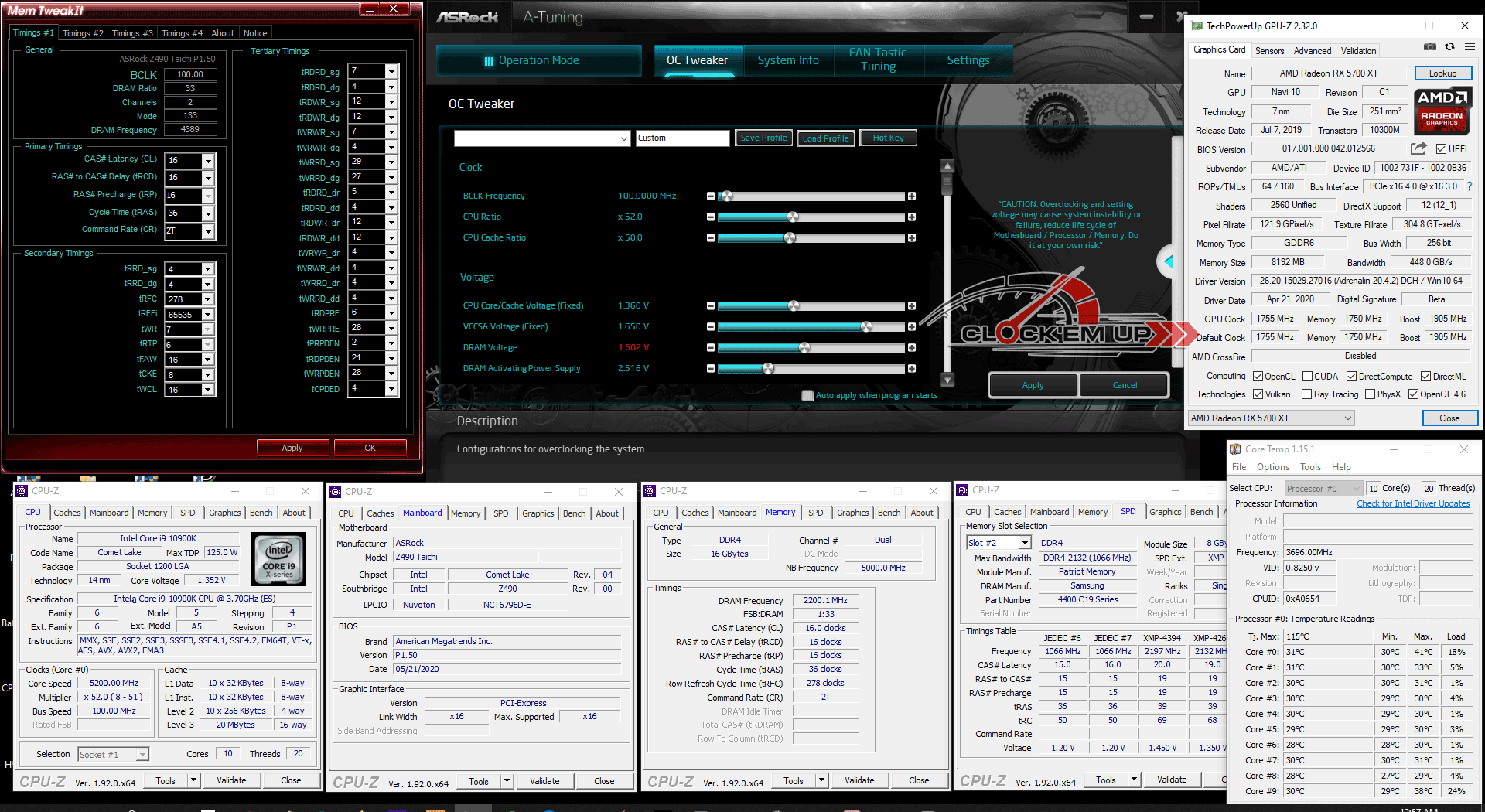Viewport: 1485px width, 812px height.
Task: Click the GPU-Z refresh icon
Action: [x=1449, y=47]
